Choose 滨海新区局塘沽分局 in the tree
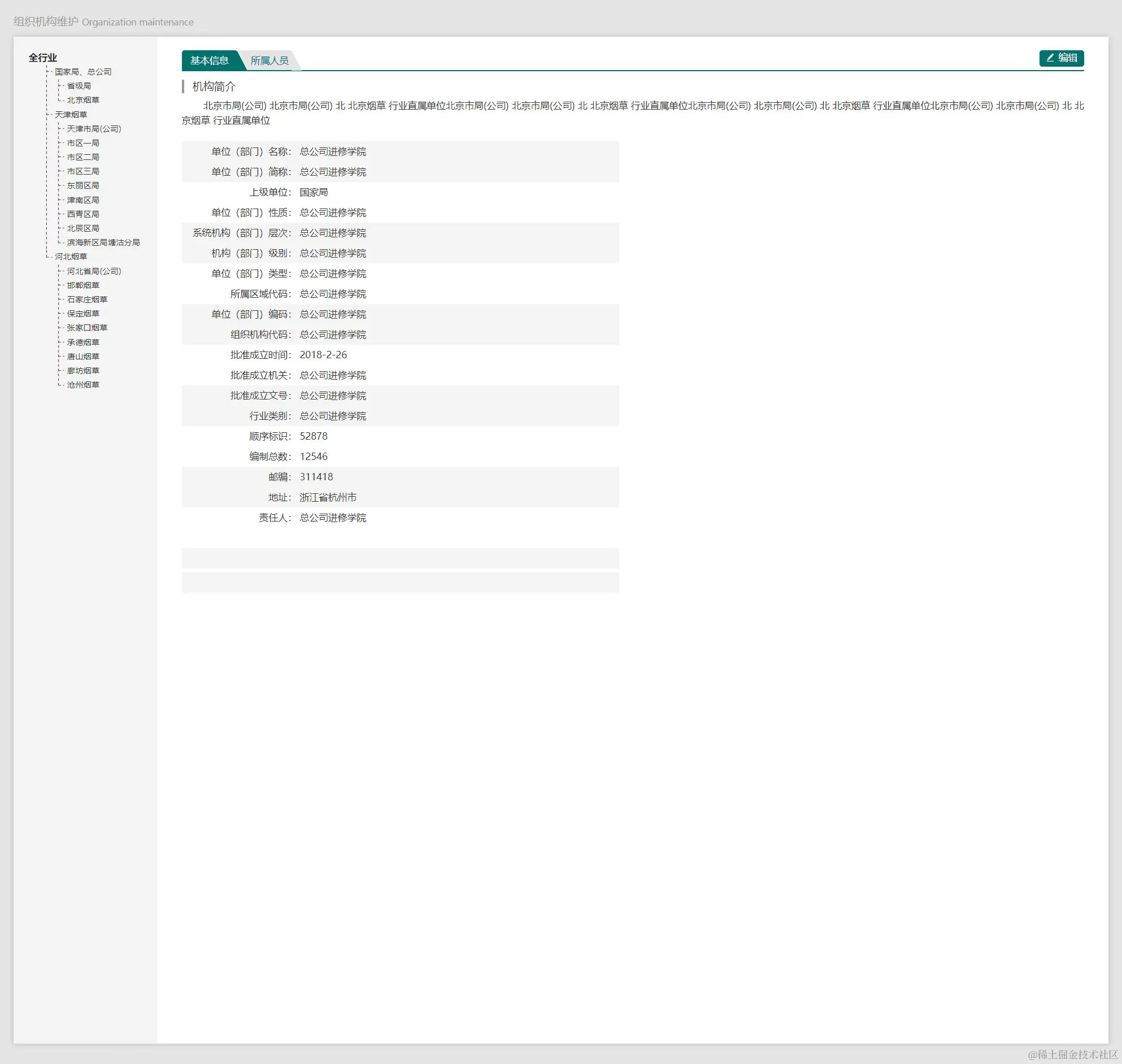Image resolution: width=1122 pixels, height=1064 pixels. [x=103, y=243]
